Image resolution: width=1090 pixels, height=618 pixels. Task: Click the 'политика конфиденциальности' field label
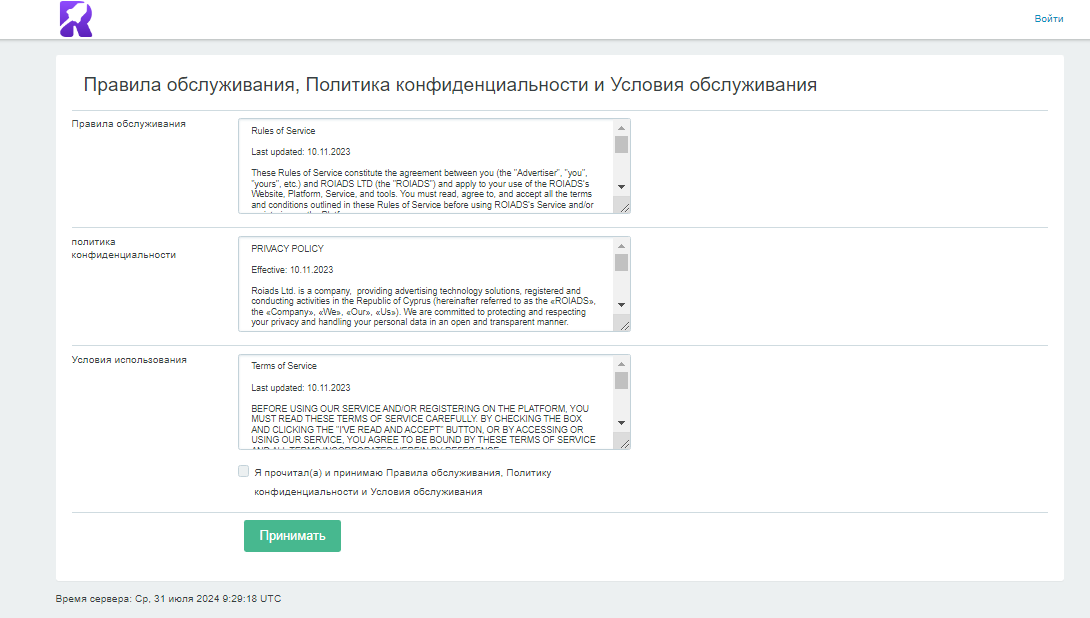(x=124, y=248)
